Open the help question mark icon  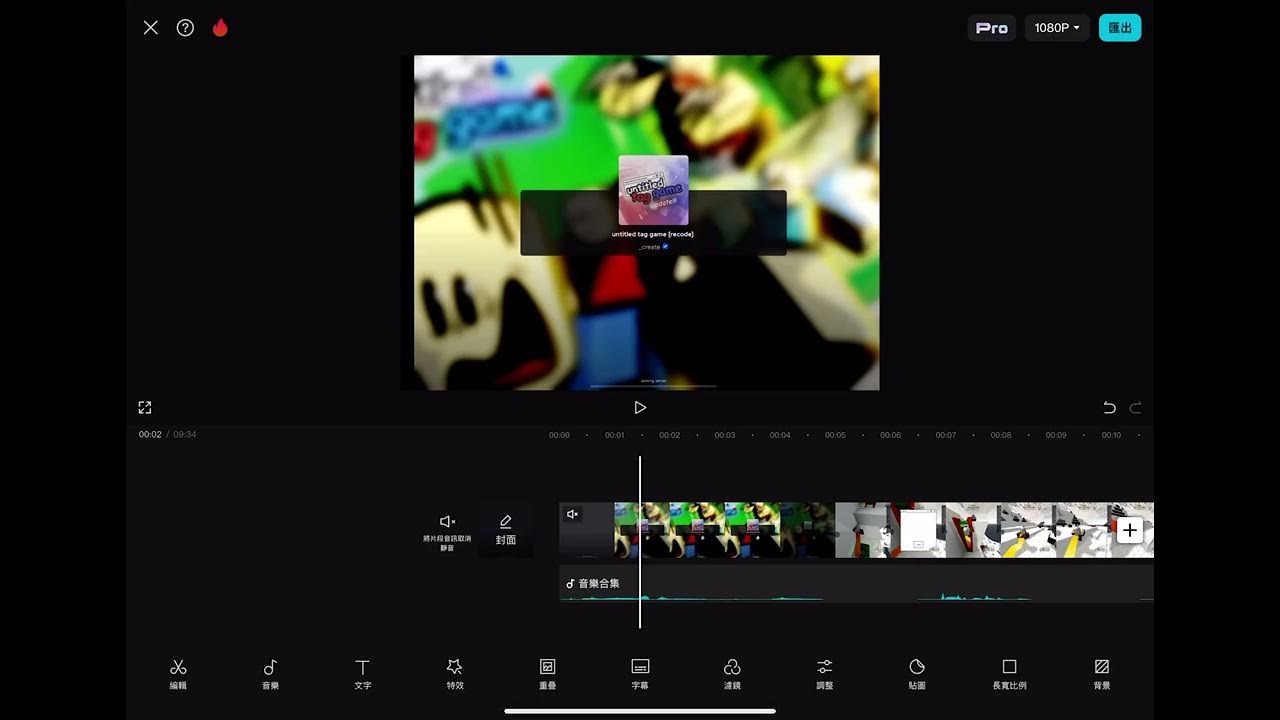185,28
